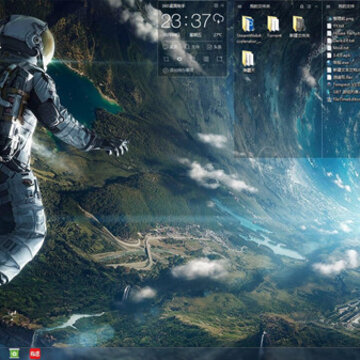The width and height of the screenshot is (360, 360).
Task: Click the weather cloud icon beside the clock
Action: (218, 19)
